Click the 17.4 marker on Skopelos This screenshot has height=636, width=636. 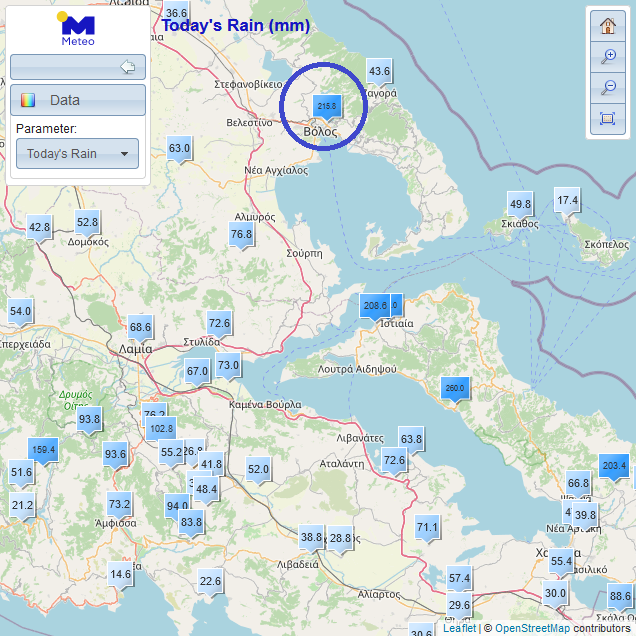pos(567,200)
